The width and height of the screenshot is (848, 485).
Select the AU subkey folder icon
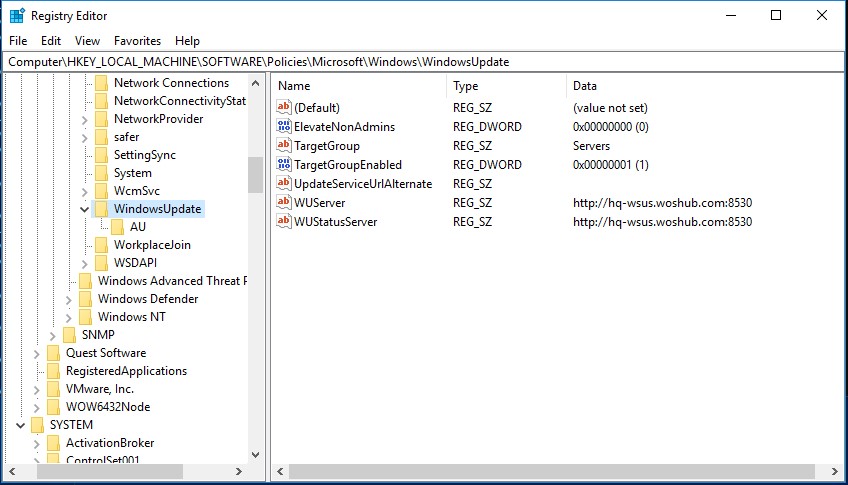point(117,227)
